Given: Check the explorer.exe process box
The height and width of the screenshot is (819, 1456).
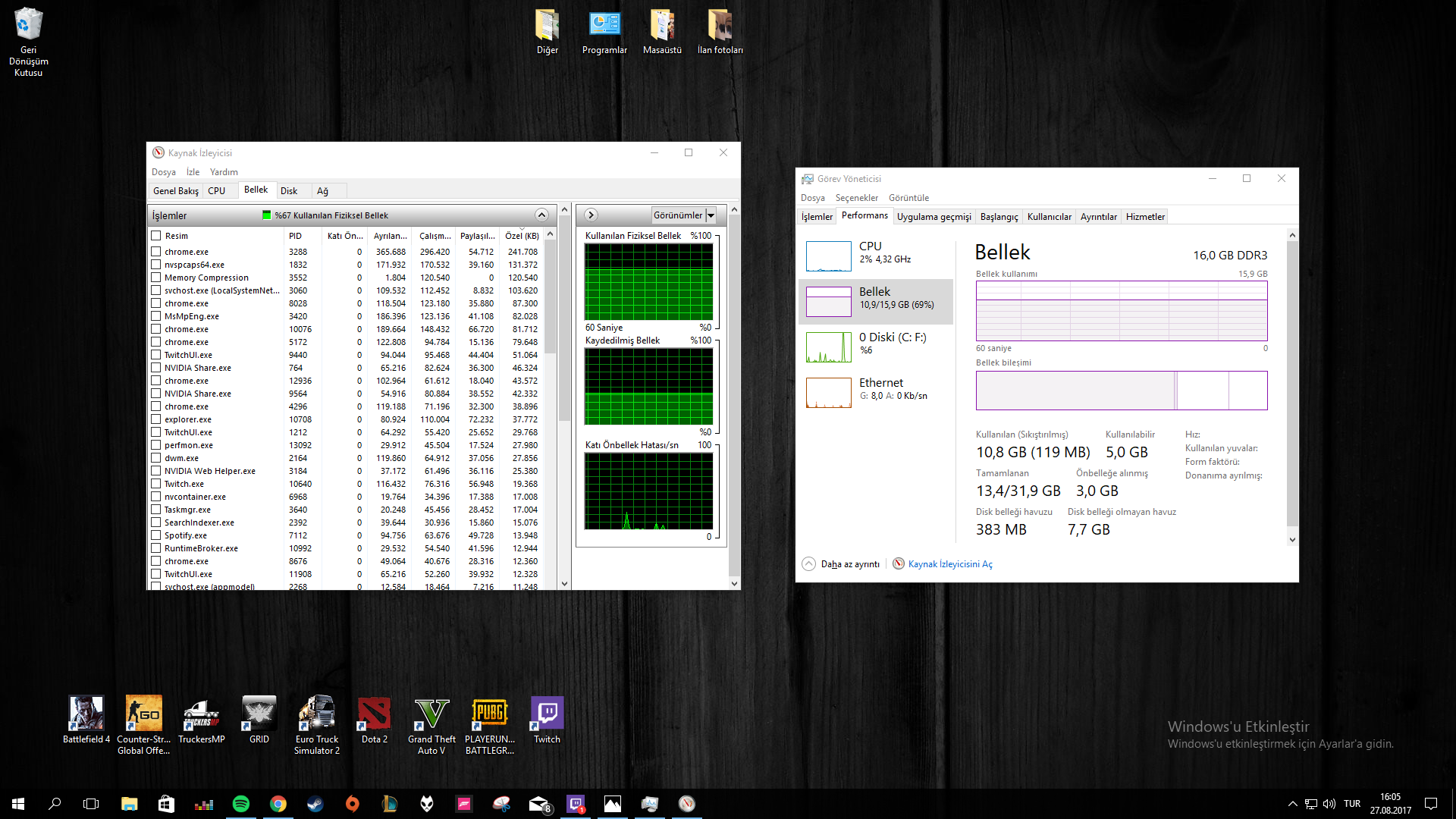Looking at the screenshot, I should (156, 419).
